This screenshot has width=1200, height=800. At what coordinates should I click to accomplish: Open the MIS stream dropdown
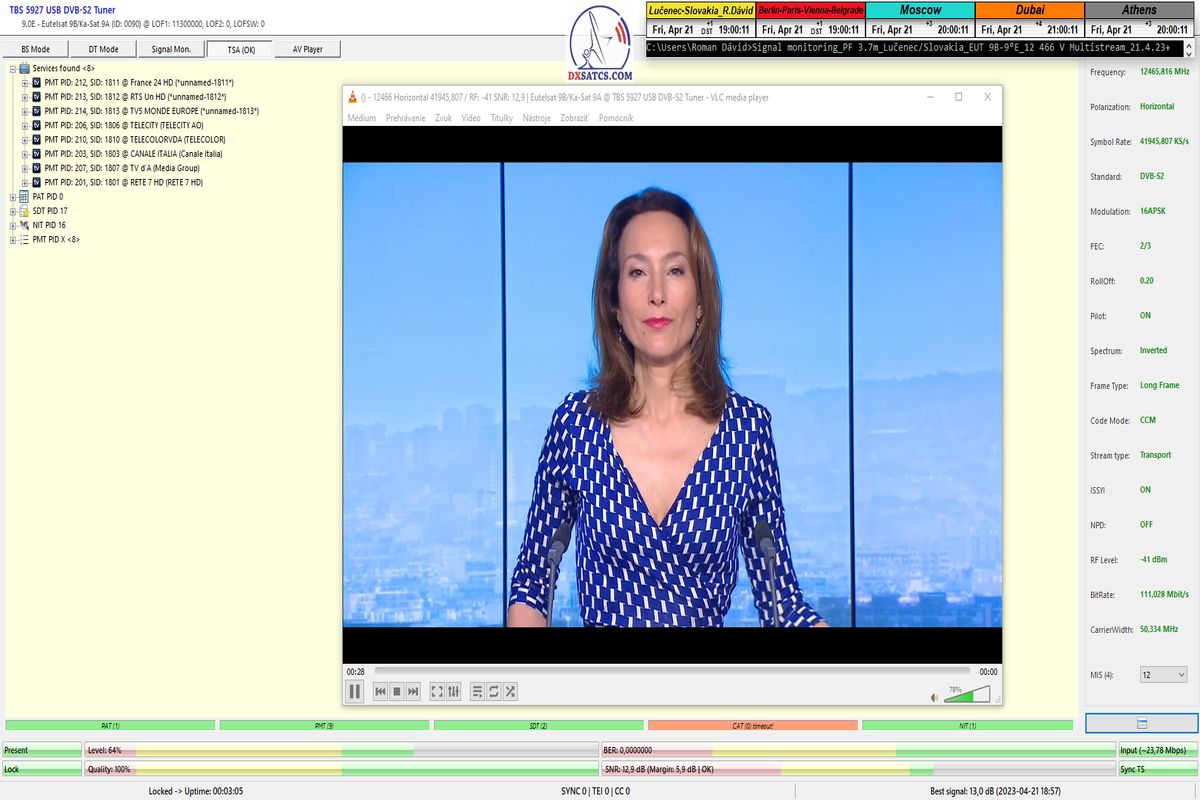[x=1163, y=675]
